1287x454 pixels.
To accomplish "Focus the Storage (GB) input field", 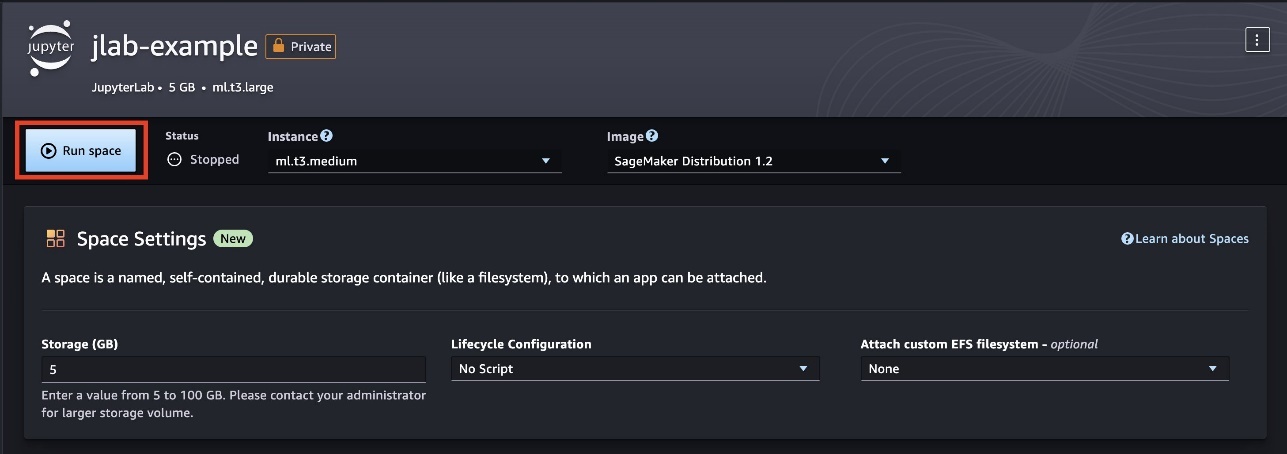I will tap(233, 368).
